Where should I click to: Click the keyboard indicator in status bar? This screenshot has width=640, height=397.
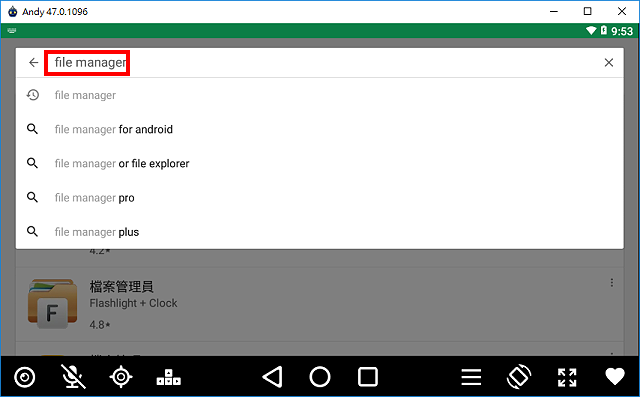point(12,31)
